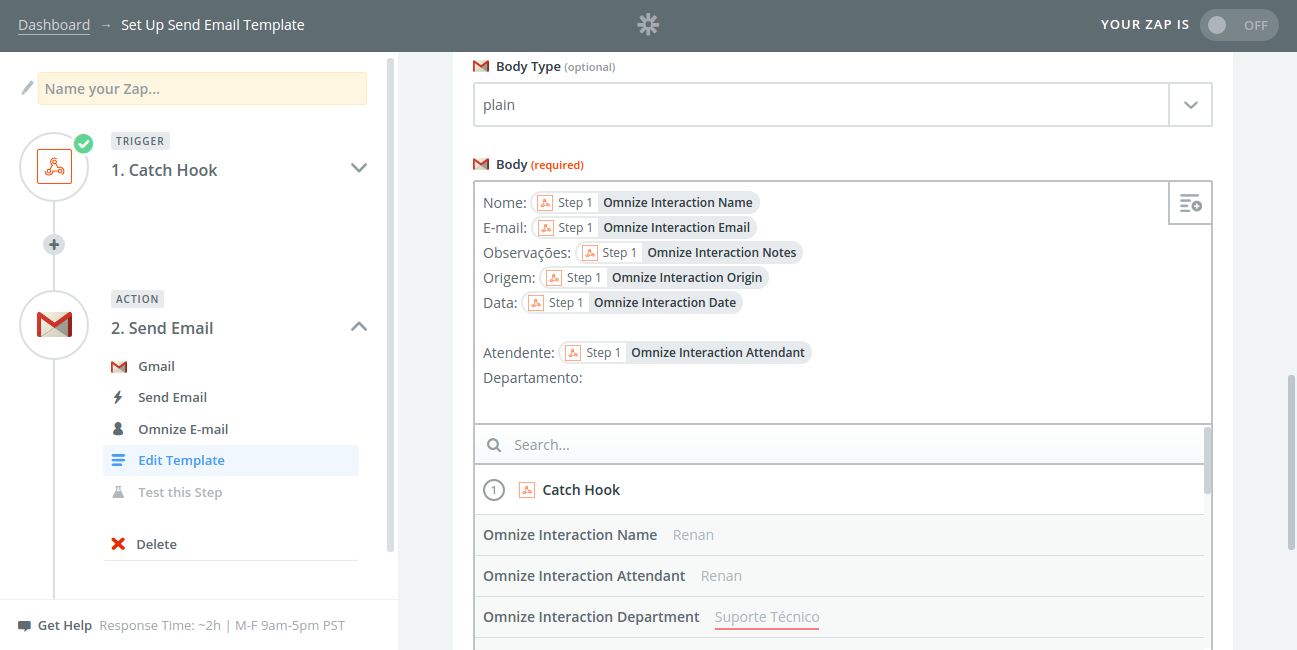The width and height of the screenshot is (1297, 650).
Task: Click the Omnize Interaction Date pill
Action: tap(632, 302)
